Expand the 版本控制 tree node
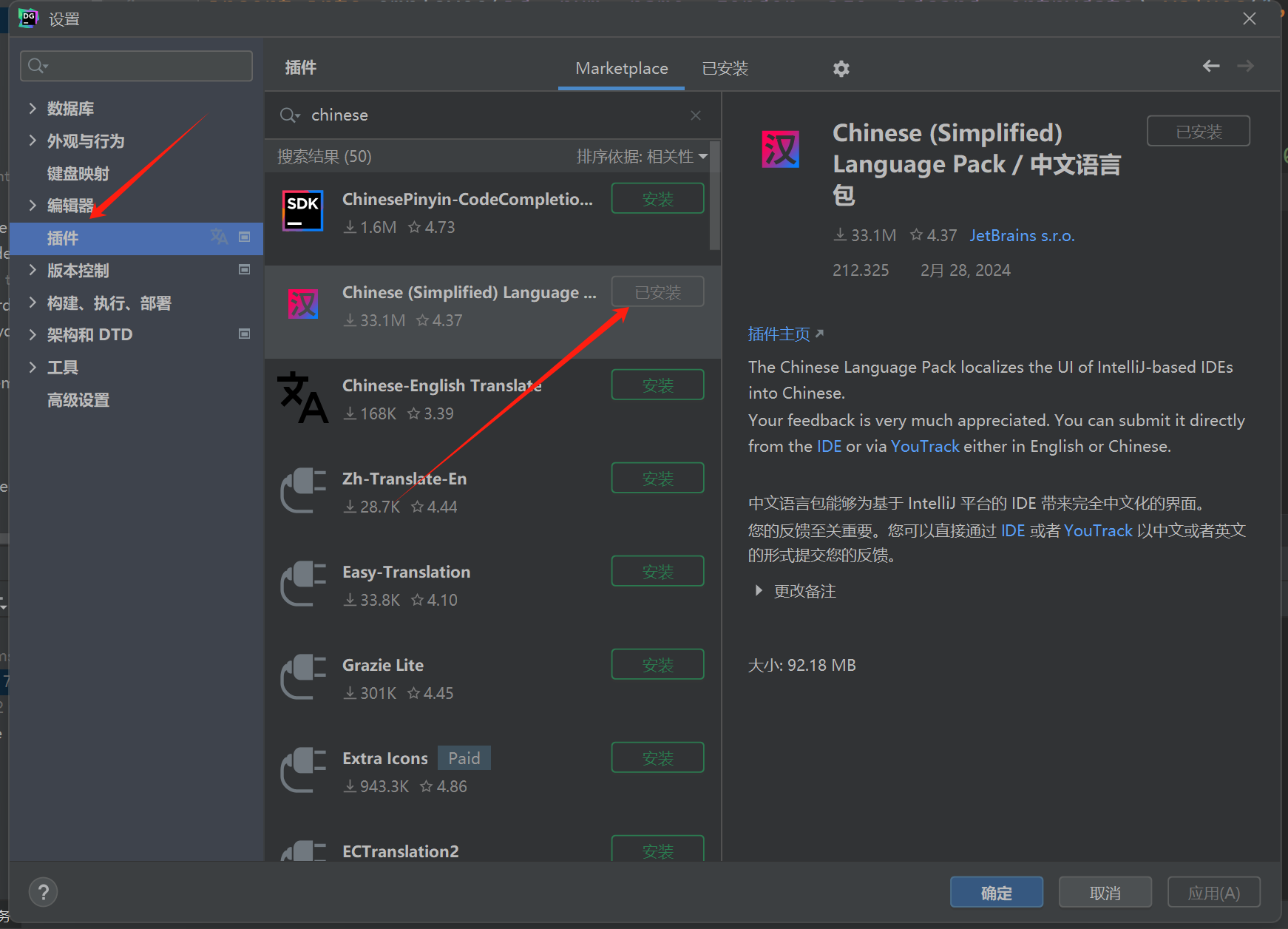Screen dimensions: 1288x929 coord(33,270)
